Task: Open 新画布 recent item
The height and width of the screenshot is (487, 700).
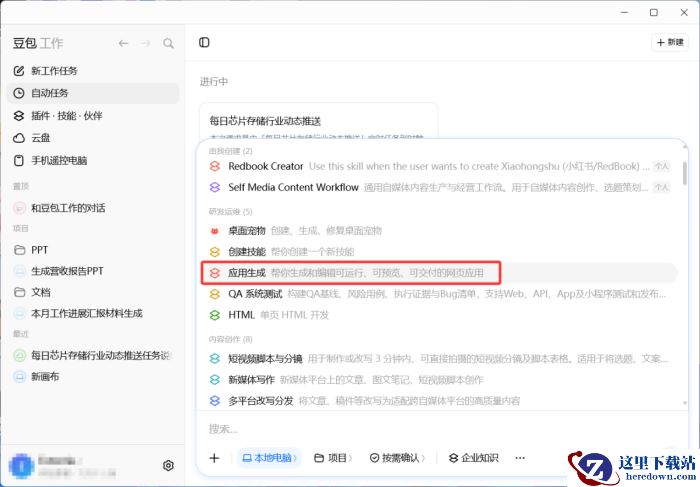Action: coord(93,377)
